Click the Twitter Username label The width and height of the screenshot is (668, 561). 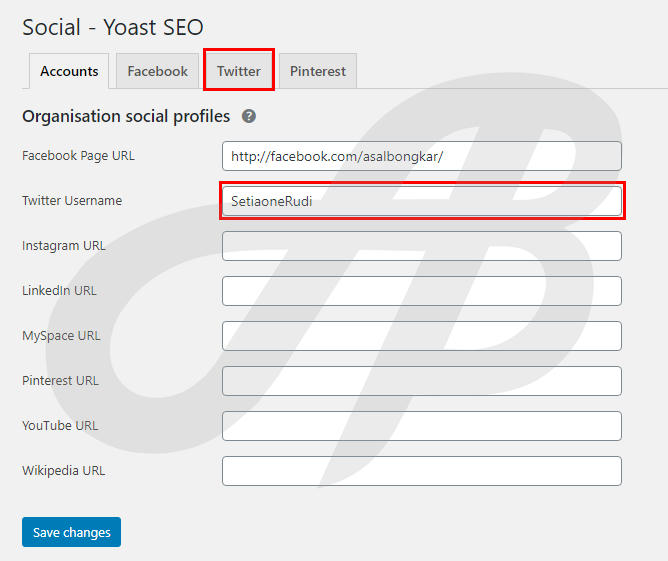72,201
